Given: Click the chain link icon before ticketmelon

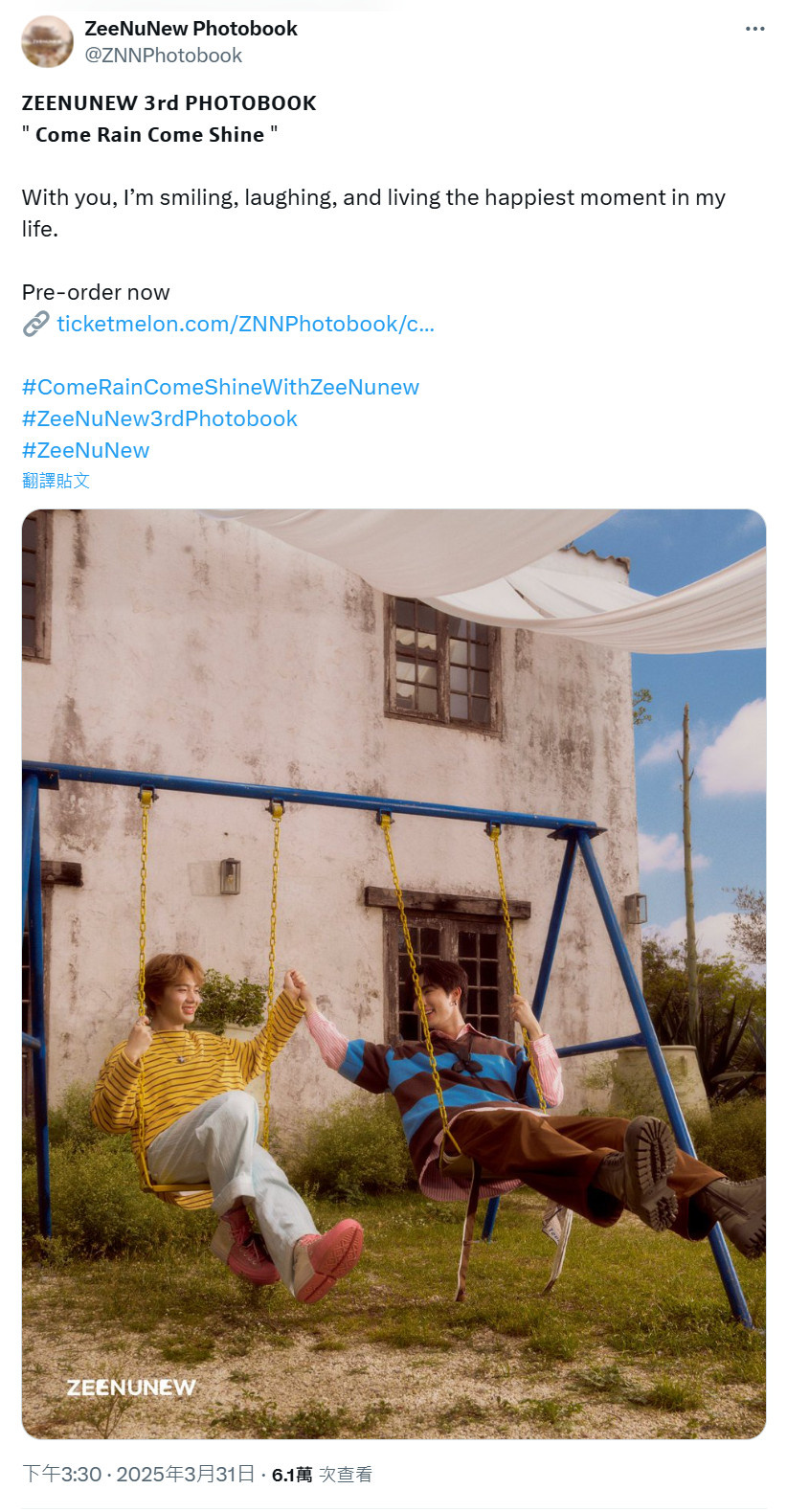Looking at the screenshot, I should (35, 325).
